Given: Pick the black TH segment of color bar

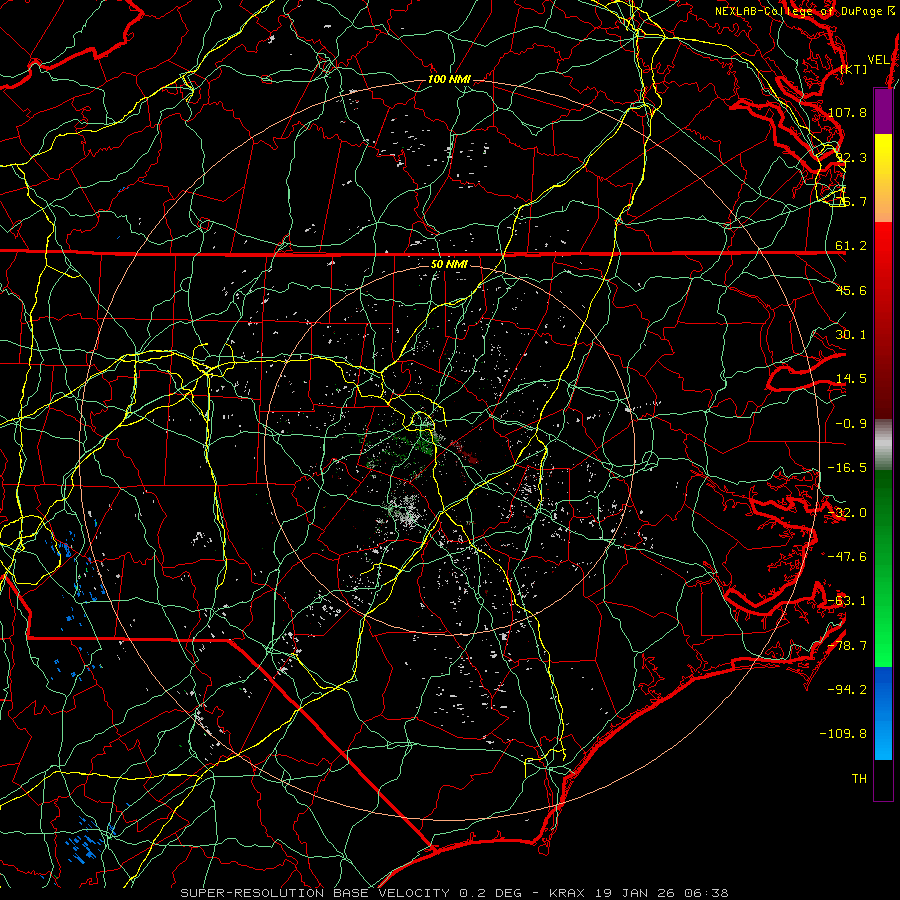Looking at the screenshot, I should coord(883,779).
